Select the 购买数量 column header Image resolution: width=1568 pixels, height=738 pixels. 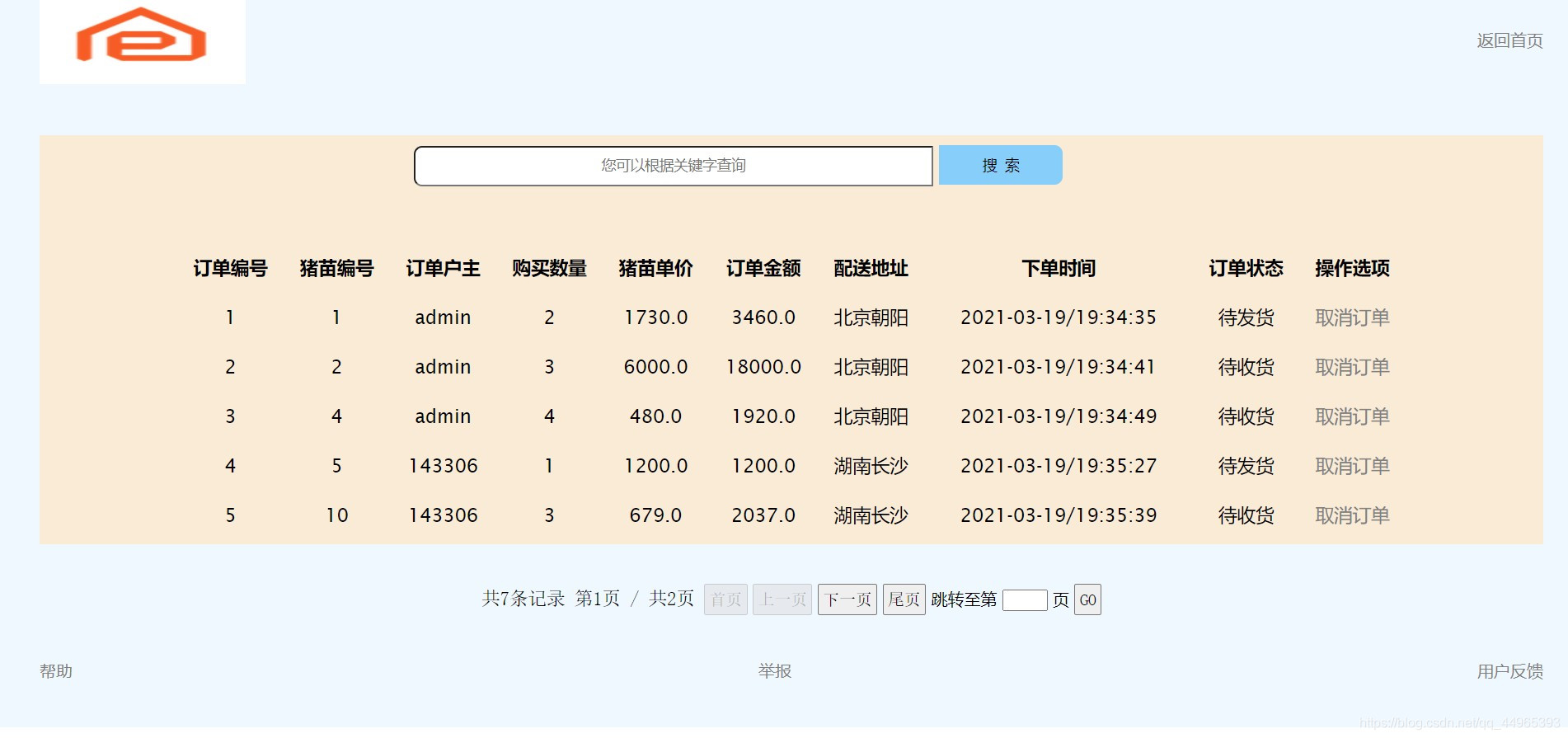tap(549, 268)
